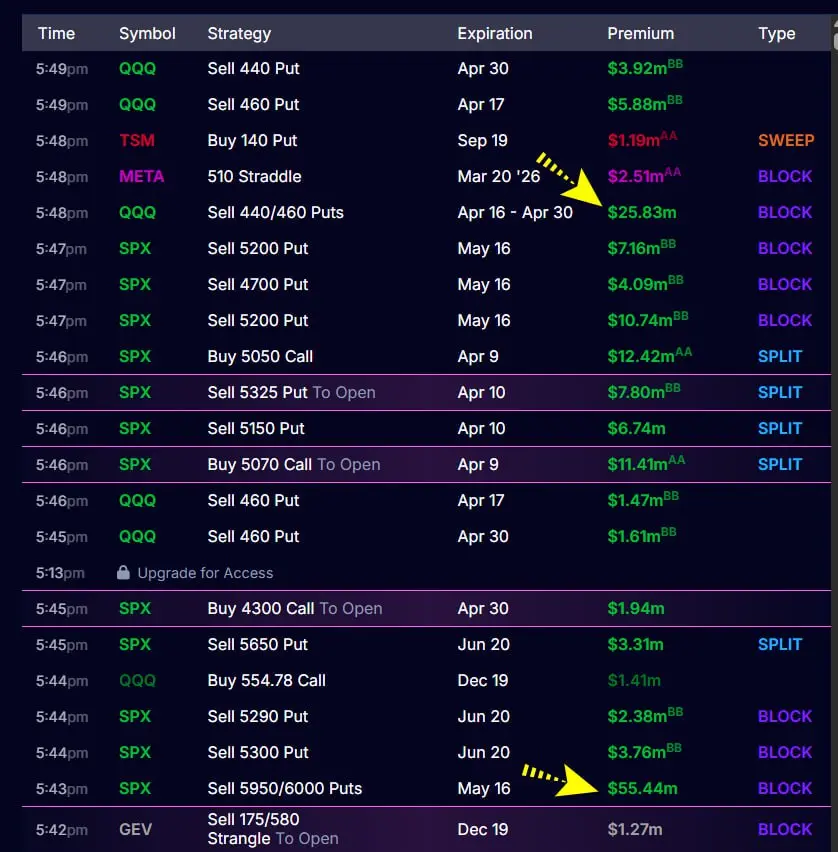
Task: Click the SWEEP type label
Action: tap(786, 141)
